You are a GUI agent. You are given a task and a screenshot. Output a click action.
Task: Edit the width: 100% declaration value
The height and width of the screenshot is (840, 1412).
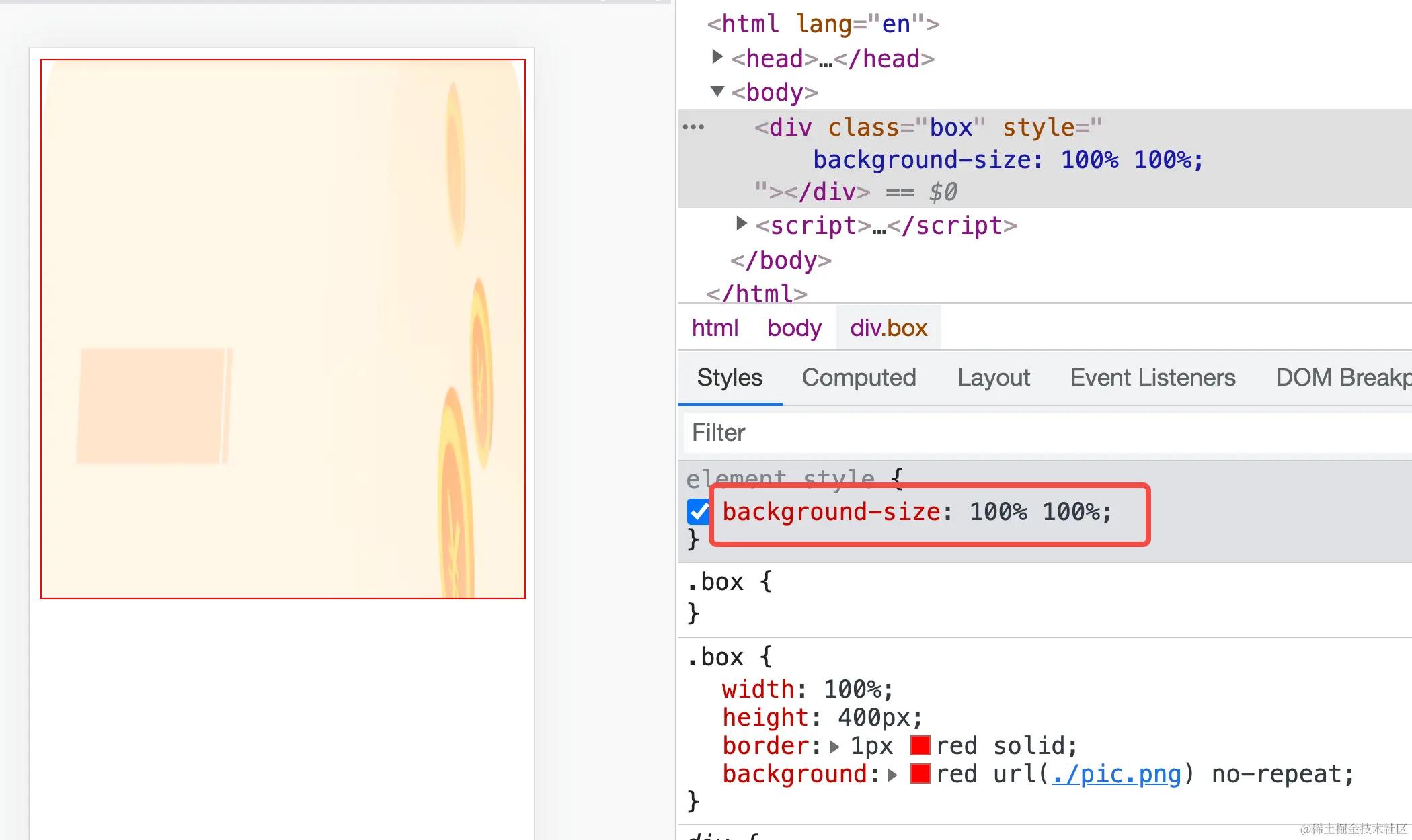tap(853, 689)
